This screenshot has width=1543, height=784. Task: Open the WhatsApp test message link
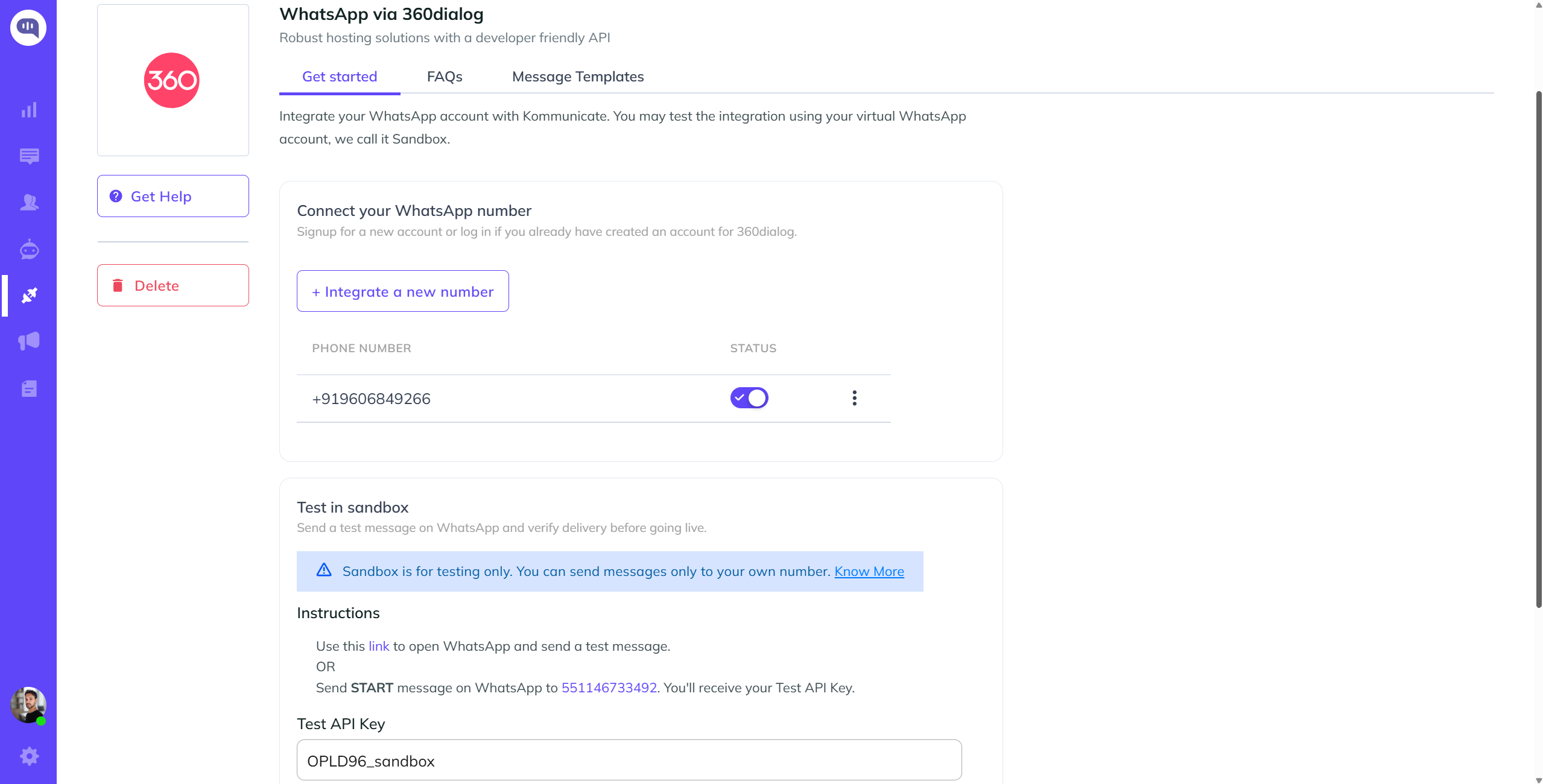tap(379, 646)
